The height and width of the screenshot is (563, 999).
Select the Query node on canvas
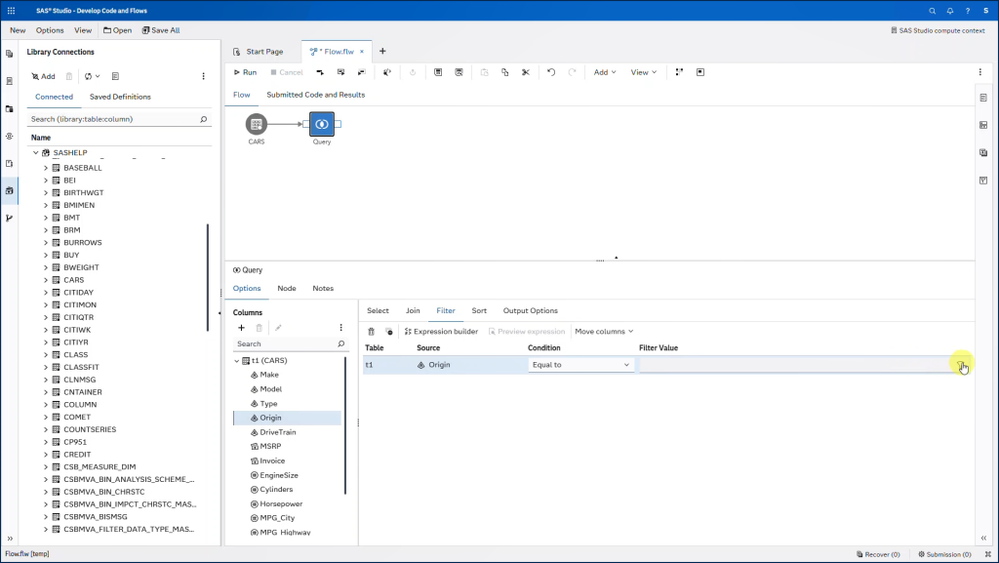[322, 124]
